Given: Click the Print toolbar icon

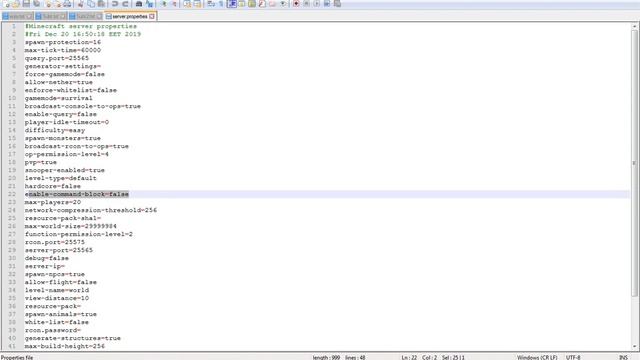Looking at the screenshot, I should pos(67,4).
